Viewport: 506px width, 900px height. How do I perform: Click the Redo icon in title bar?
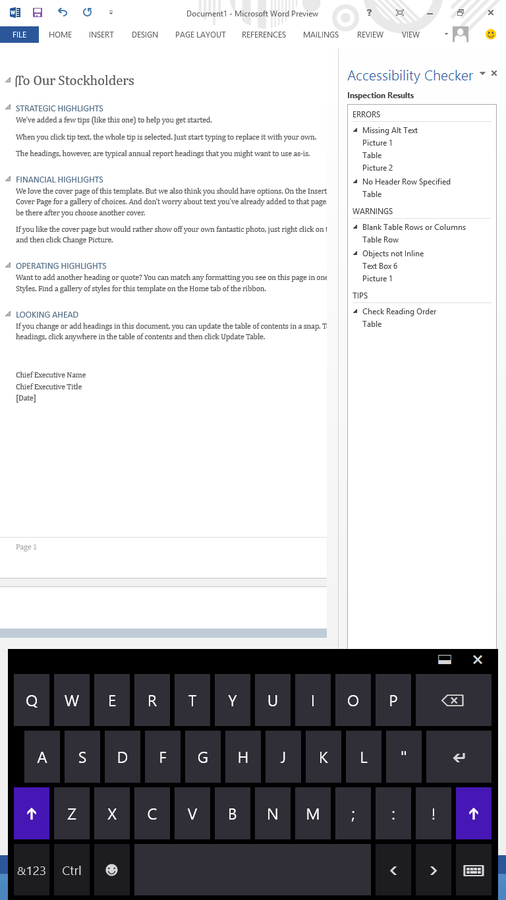87,12
